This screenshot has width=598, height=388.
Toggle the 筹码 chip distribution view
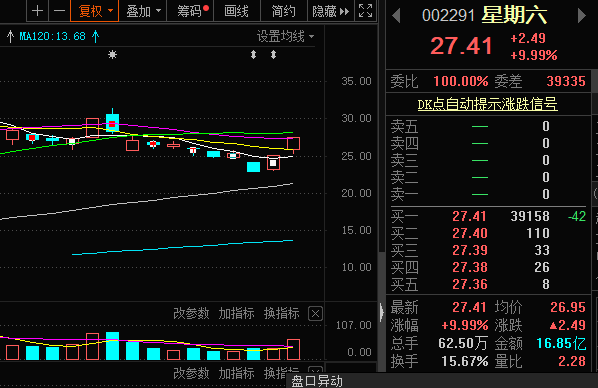(190, 11)
